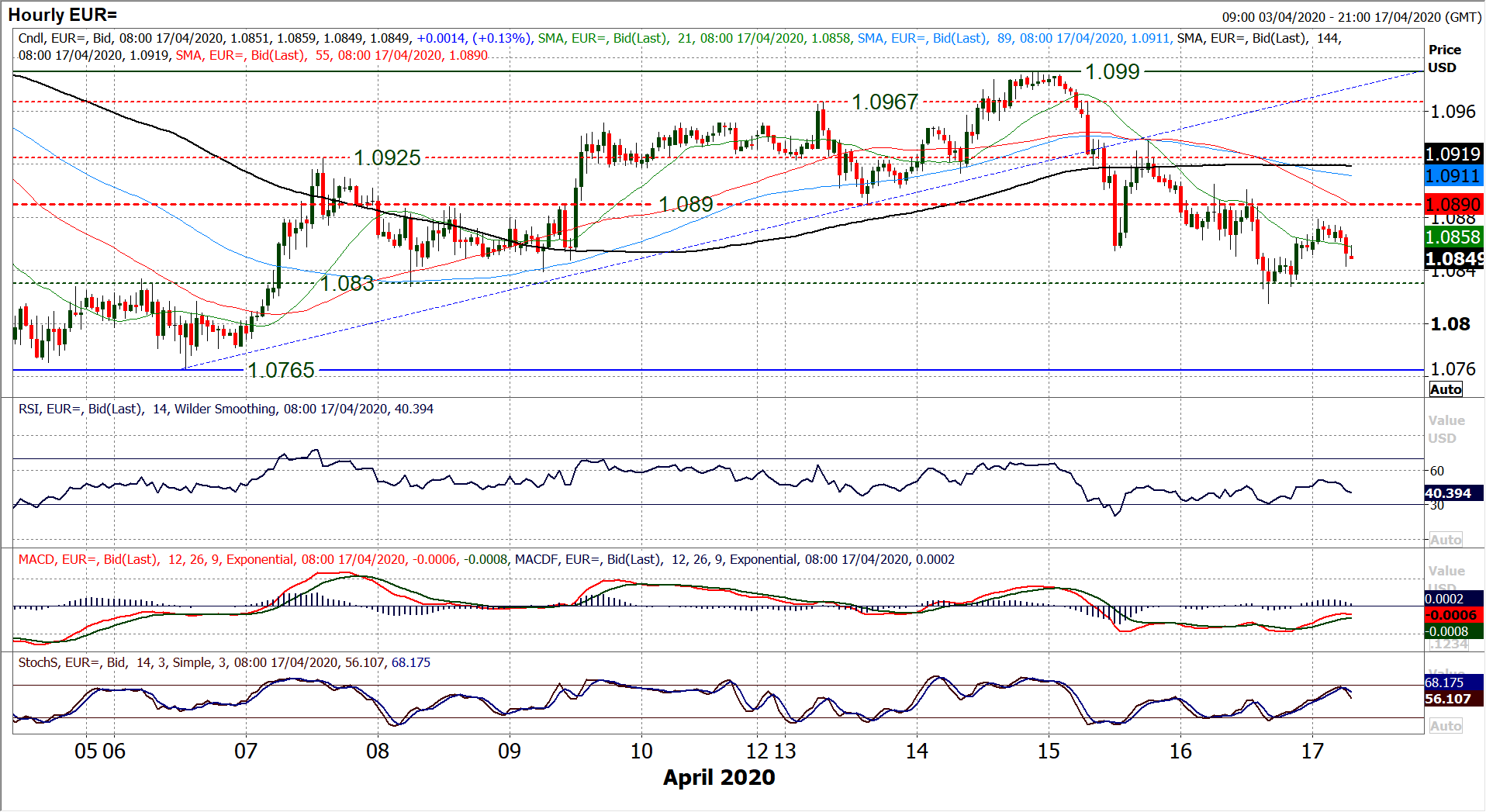Click the StochS indicator legend text

pos(224,662)
